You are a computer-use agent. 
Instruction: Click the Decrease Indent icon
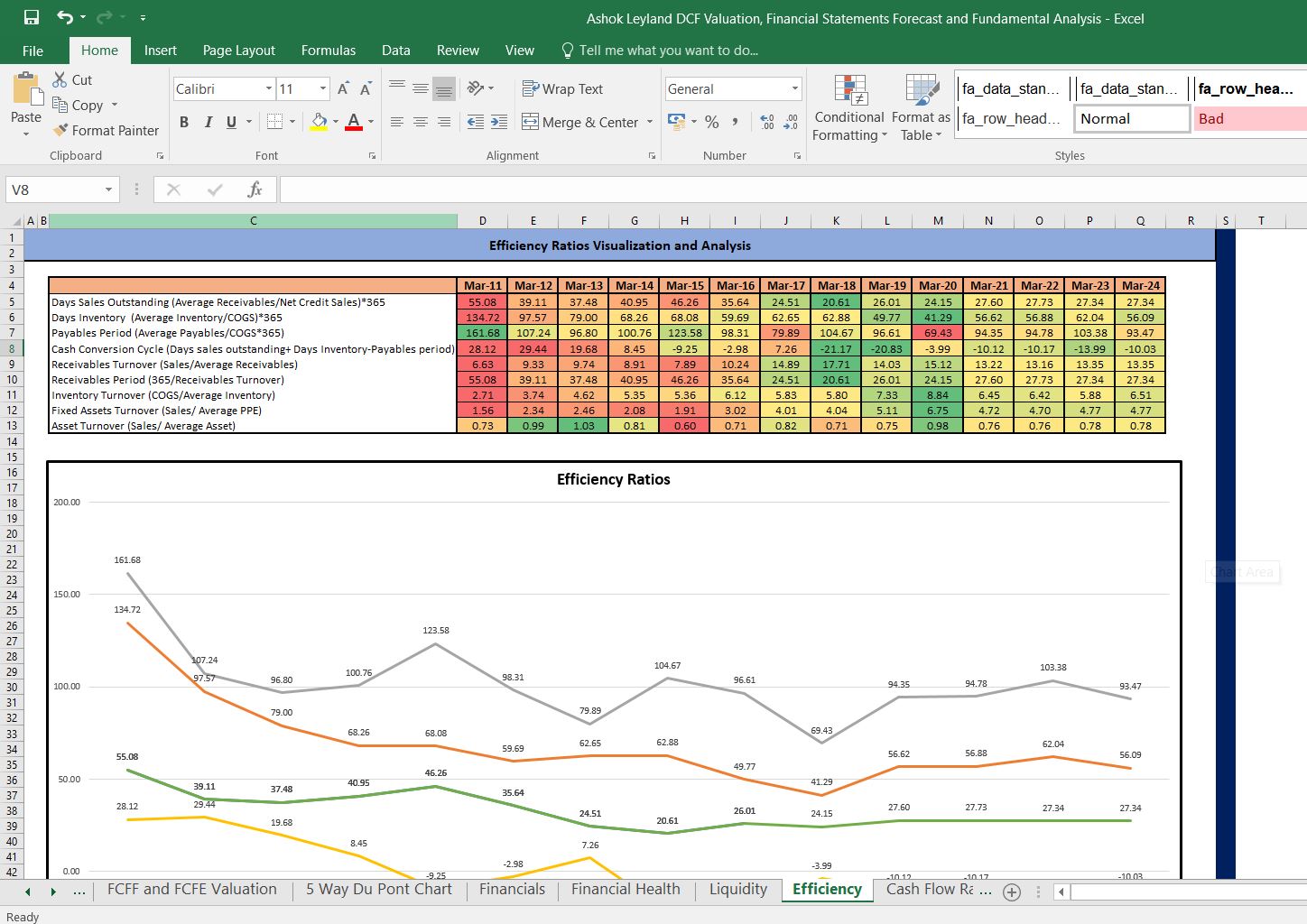click(476, 122)
